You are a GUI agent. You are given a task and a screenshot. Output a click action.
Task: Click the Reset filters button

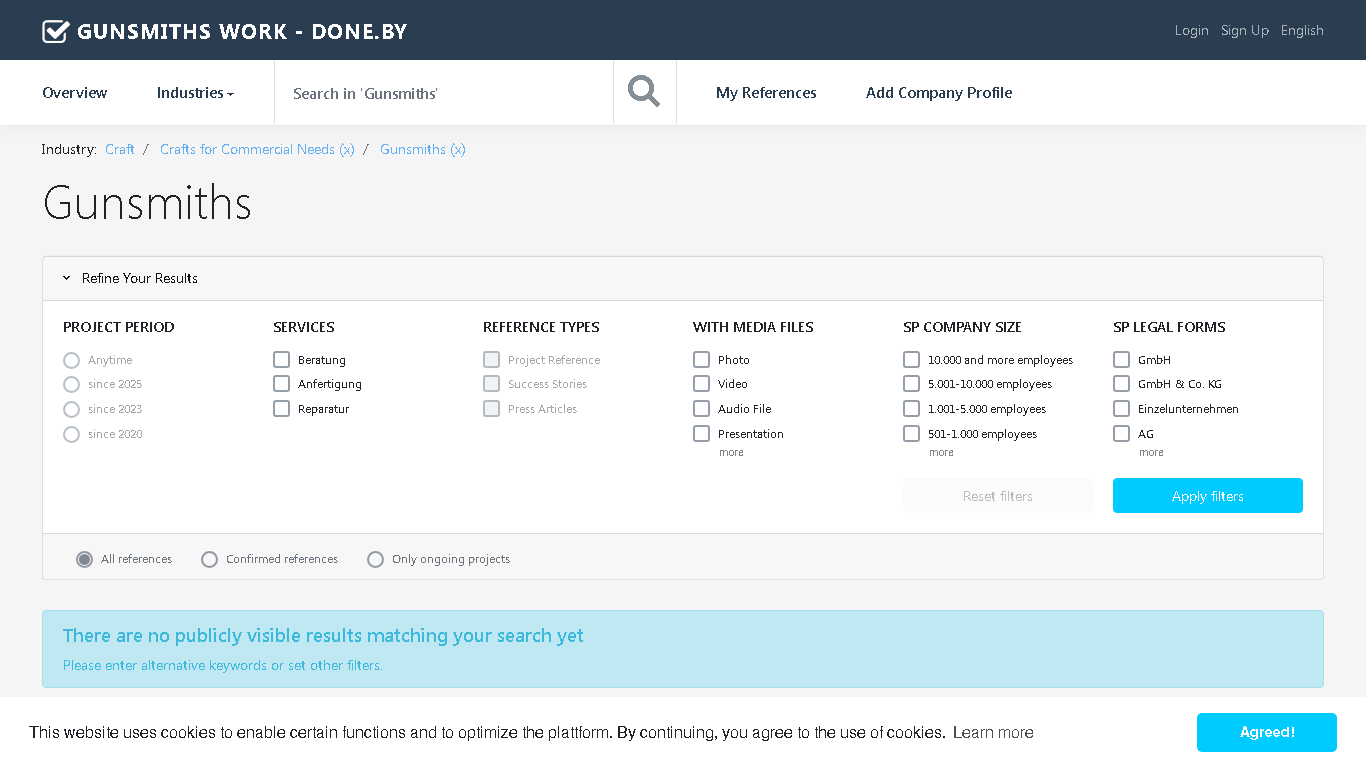click(x=998, y=496)
